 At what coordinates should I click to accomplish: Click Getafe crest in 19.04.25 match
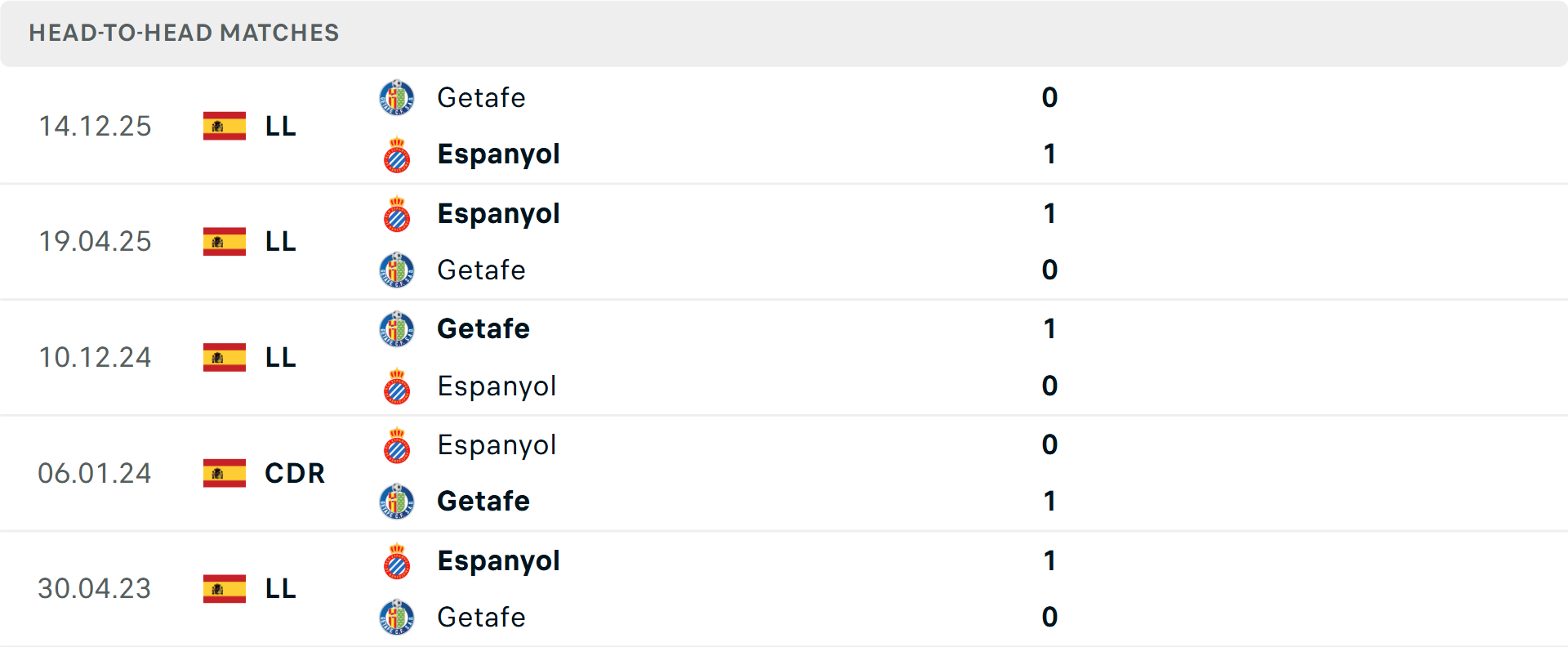(397, 270)
